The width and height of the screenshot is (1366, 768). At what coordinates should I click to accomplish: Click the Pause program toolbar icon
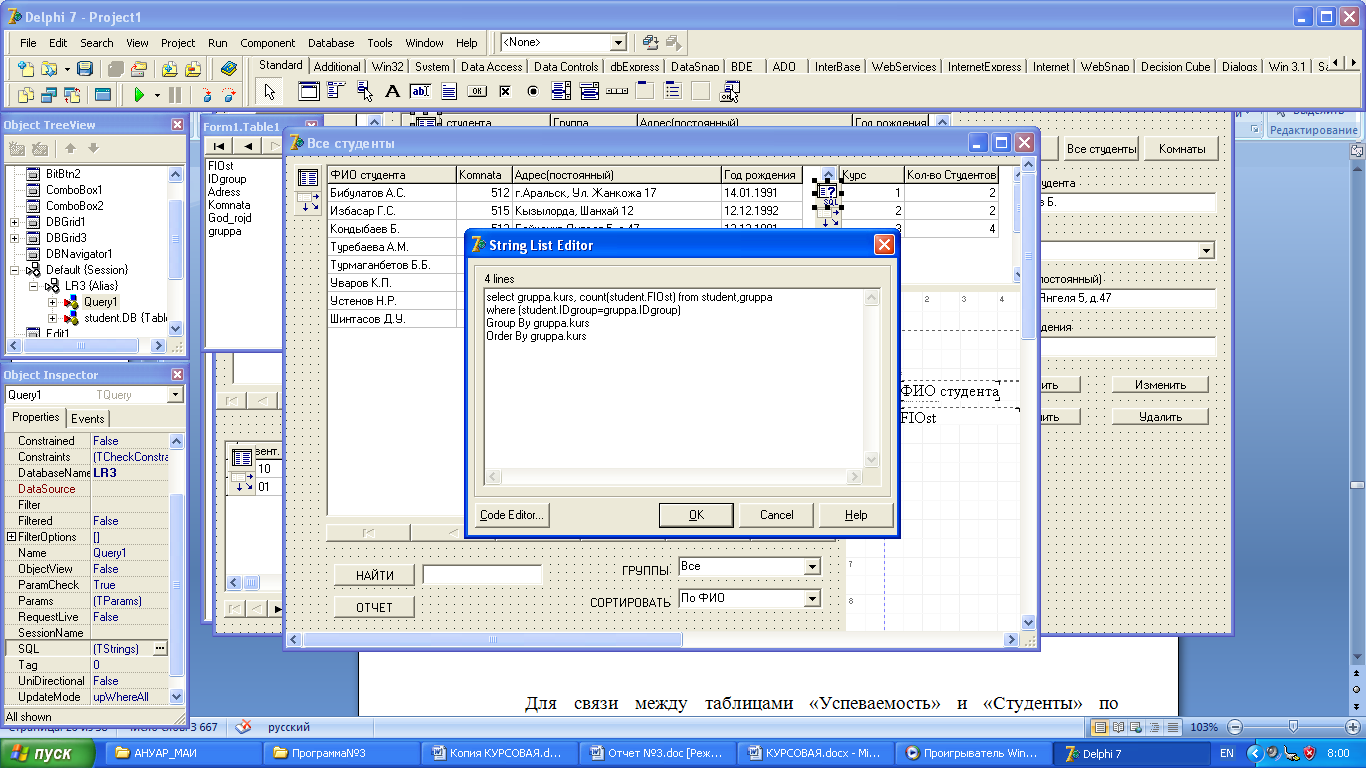(175, 95)
